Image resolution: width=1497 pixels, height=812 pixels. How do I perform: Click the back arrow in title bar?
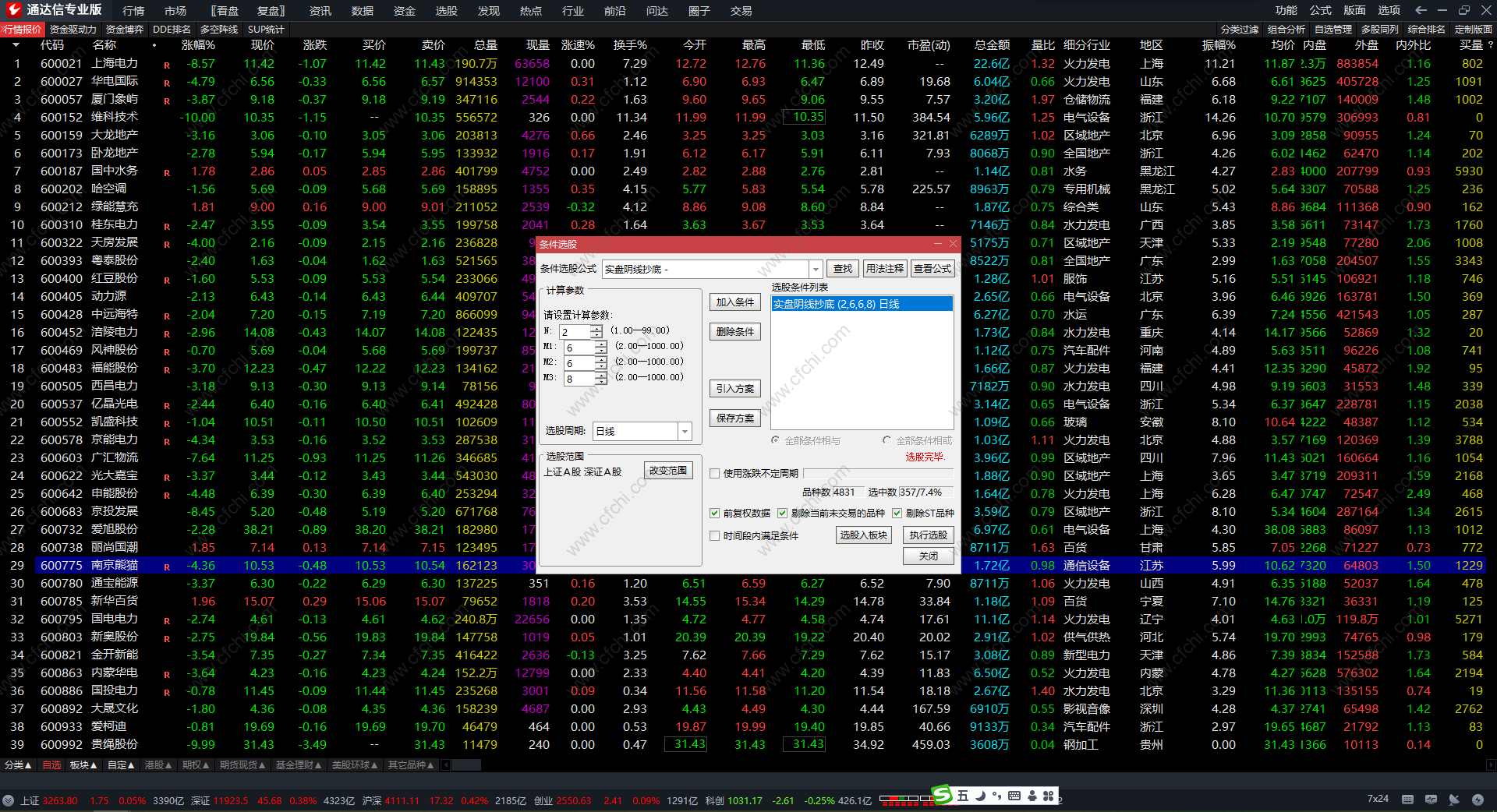1421,10
